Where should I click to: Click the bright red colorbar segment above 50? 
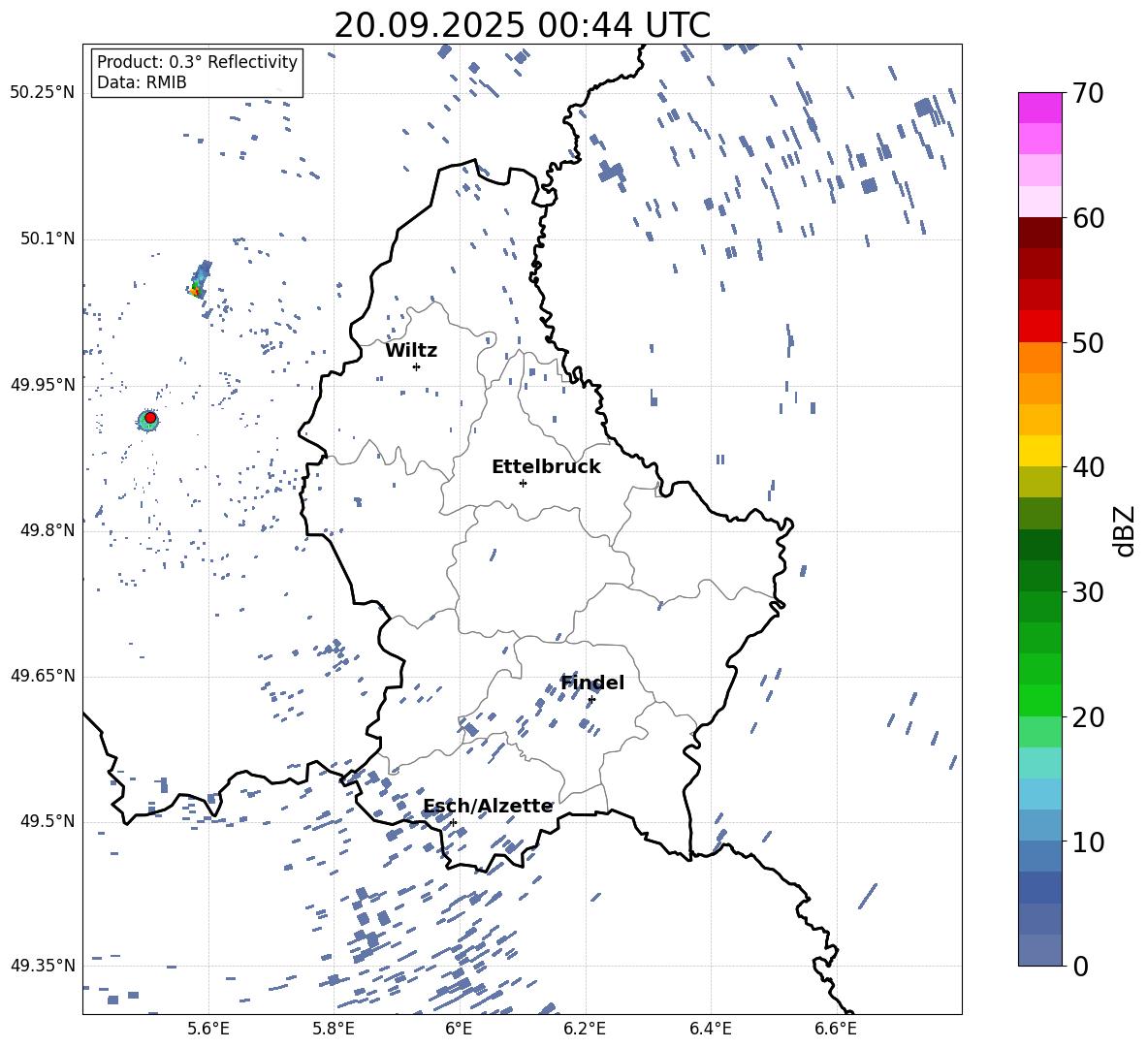(x=1039, y=327)
